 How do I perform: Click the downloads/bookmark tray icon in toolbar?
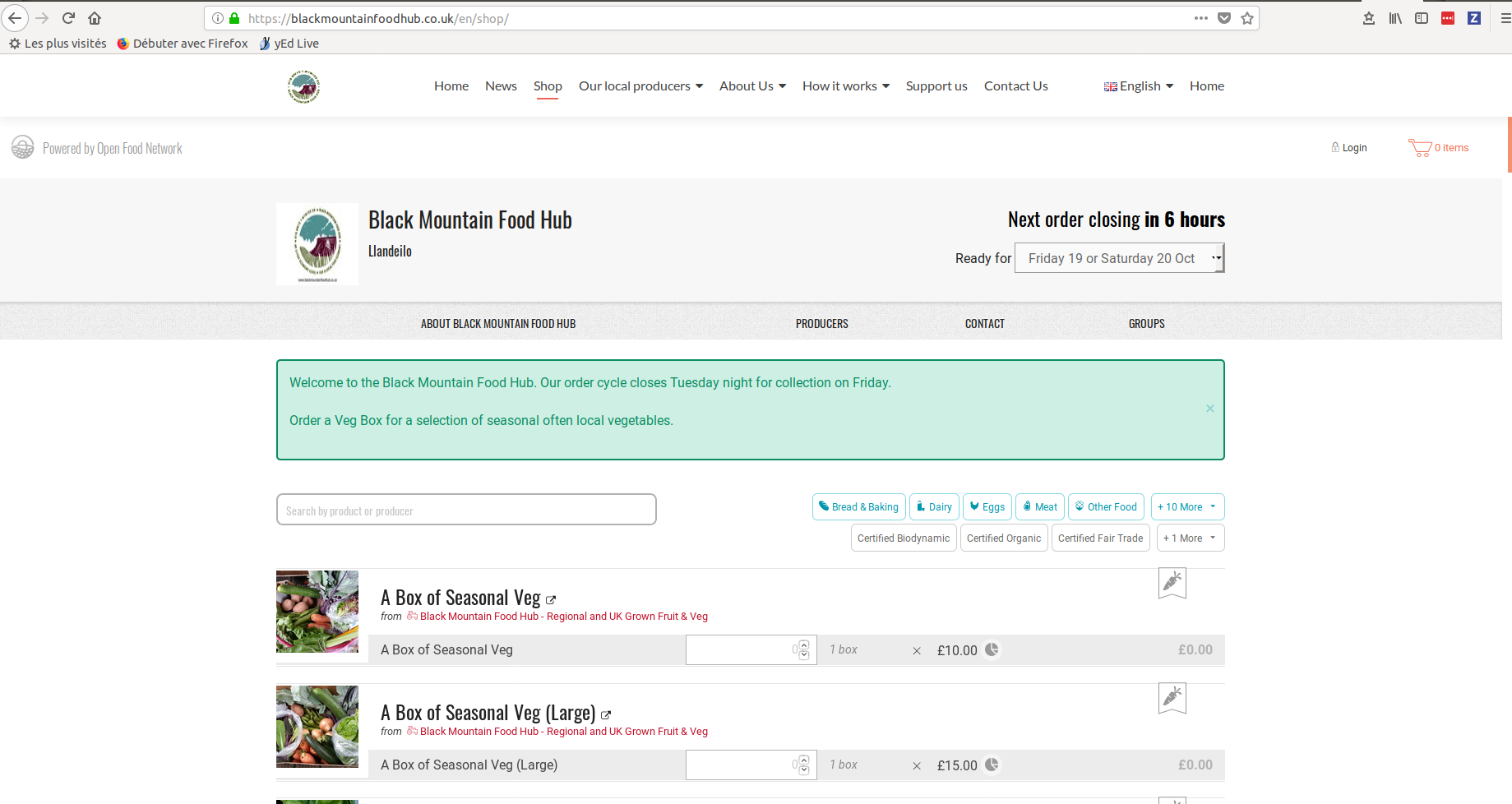coord(1369,18)
